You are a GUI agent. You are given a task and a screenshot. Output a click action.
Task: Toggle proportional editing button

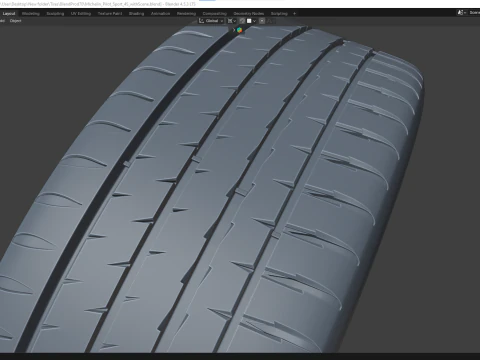pos(262,21)
